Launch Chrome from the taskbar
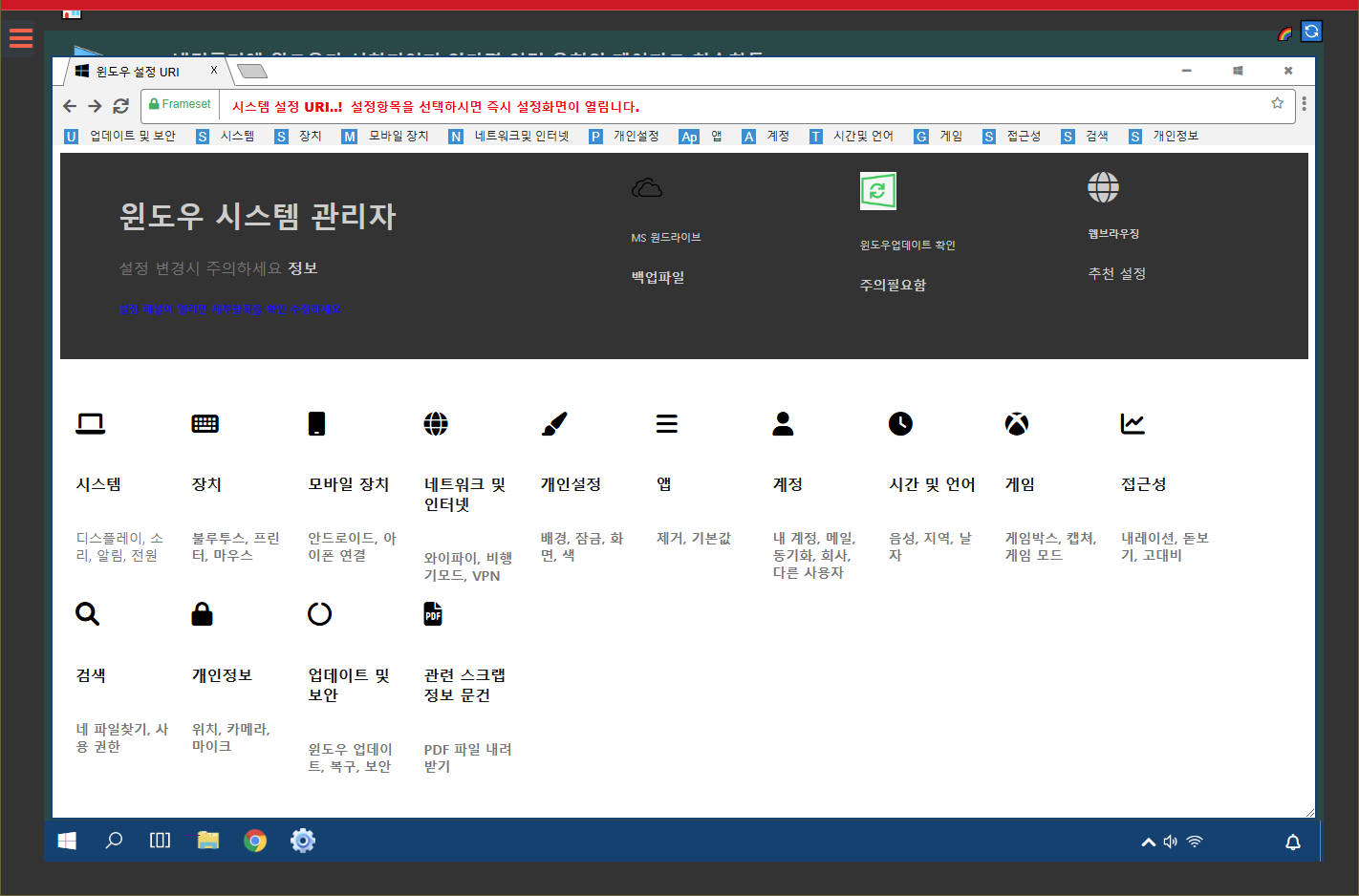This screenshot has height=896, width=1359. (x=255, y=841)
